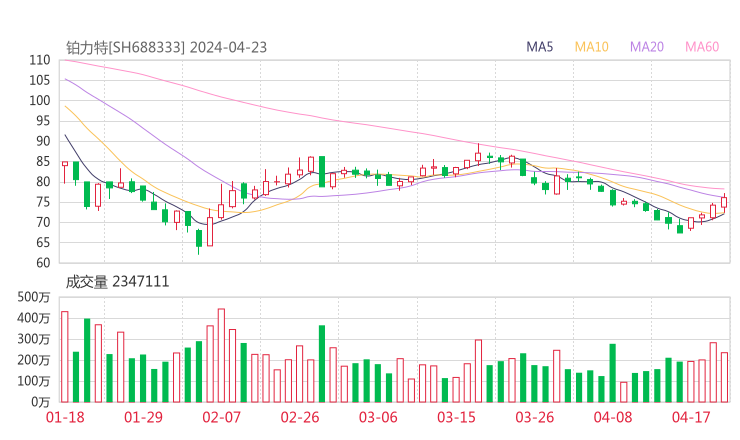Click the first red volume bar at 01-18
This screenshot has width=740, height=440.
click(x=65, y=357)
